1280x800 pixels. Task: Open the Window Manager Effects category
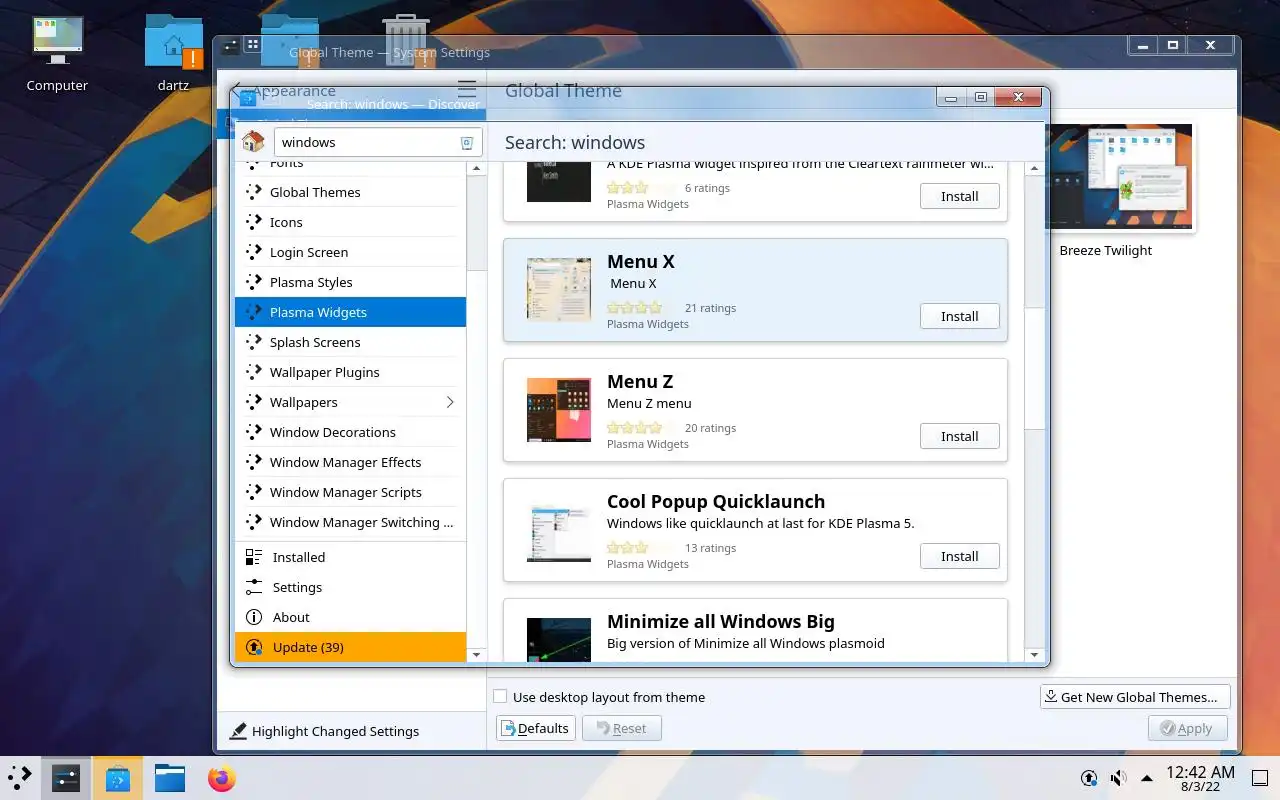coord(350,462)
